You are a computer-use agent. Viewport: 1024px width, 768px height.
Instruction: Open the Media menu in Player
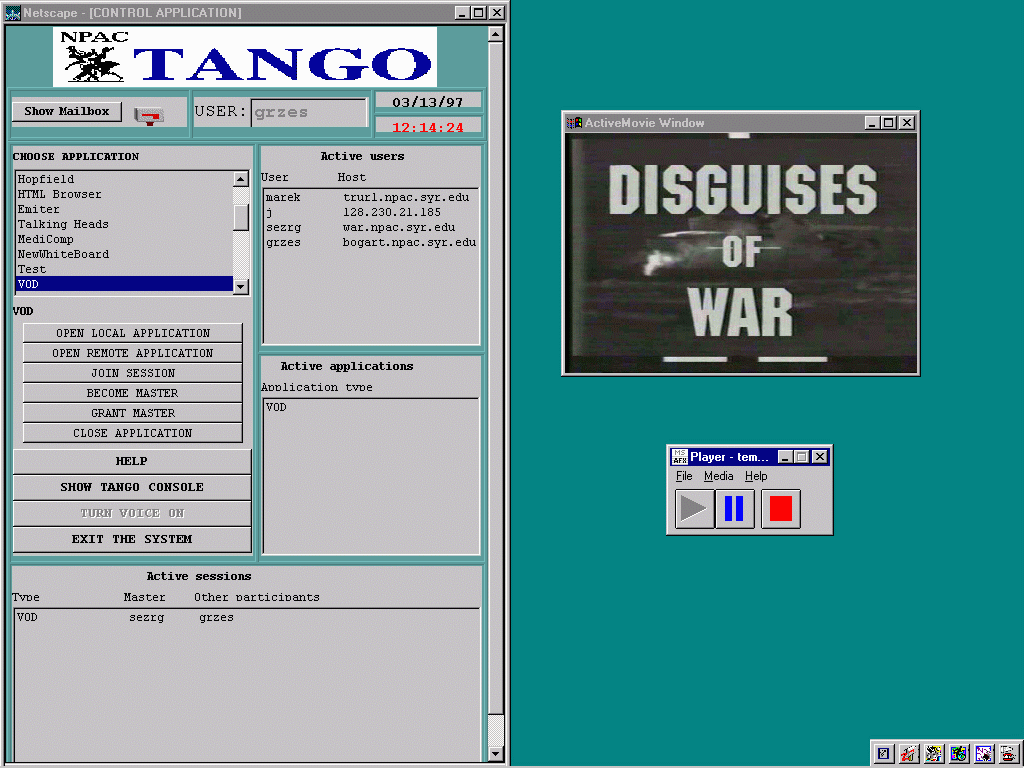pos(718,476)
